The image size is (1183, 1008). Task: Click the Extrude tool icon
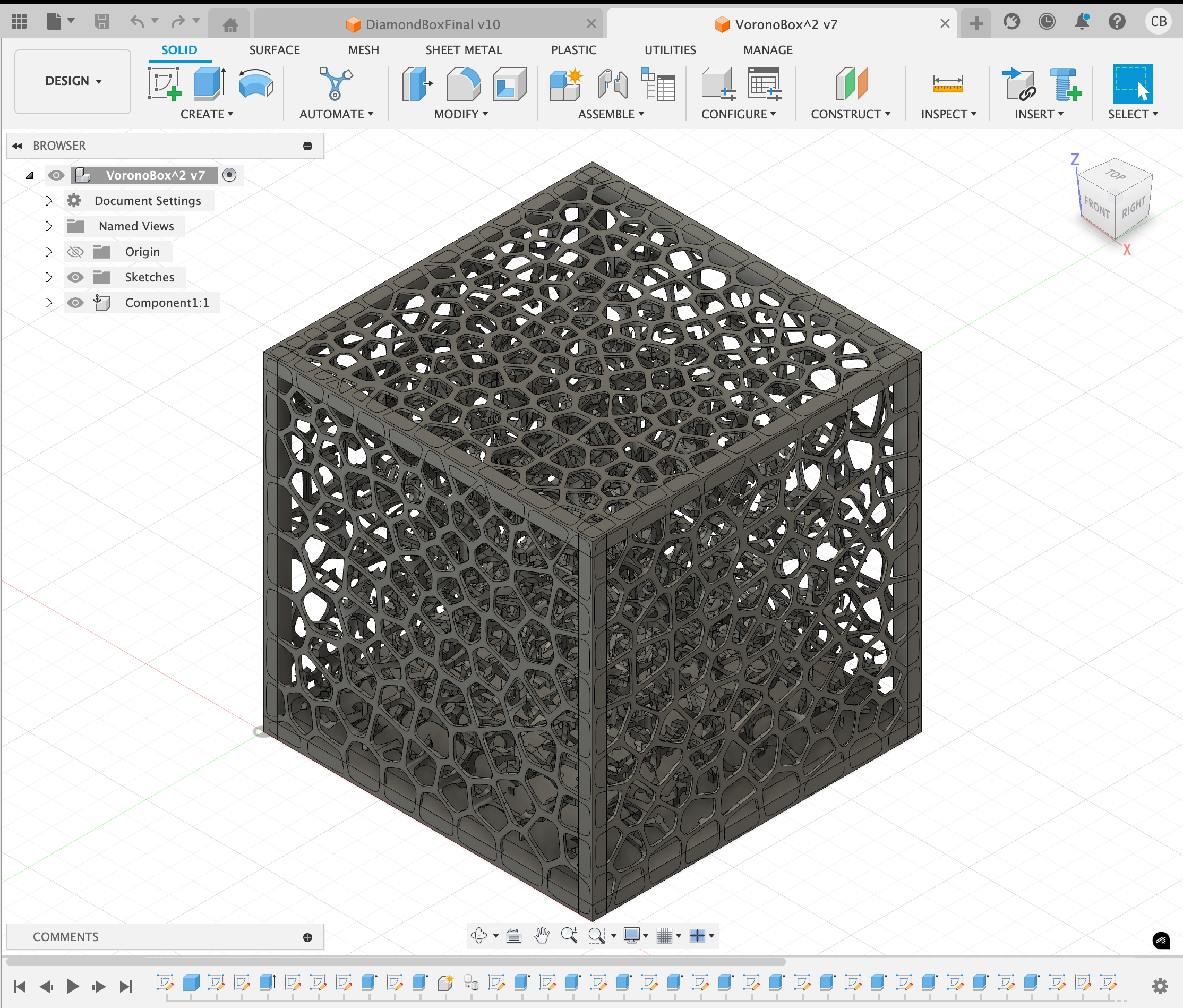tap(209, 83)
